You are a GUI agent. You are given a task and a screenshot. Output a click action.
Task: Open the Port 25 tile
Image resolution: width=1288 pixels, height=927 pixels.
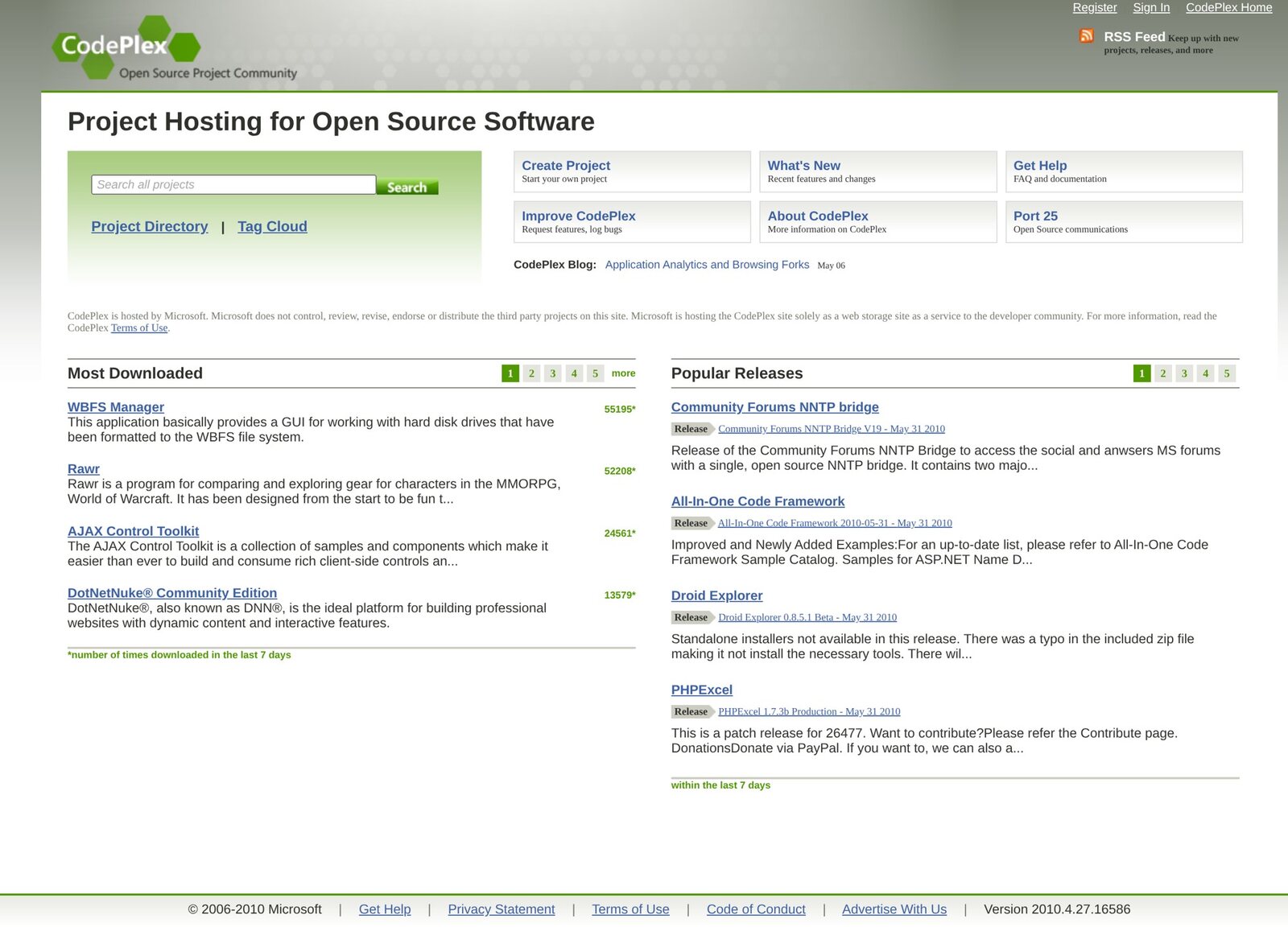click(x=1124, y=222)
